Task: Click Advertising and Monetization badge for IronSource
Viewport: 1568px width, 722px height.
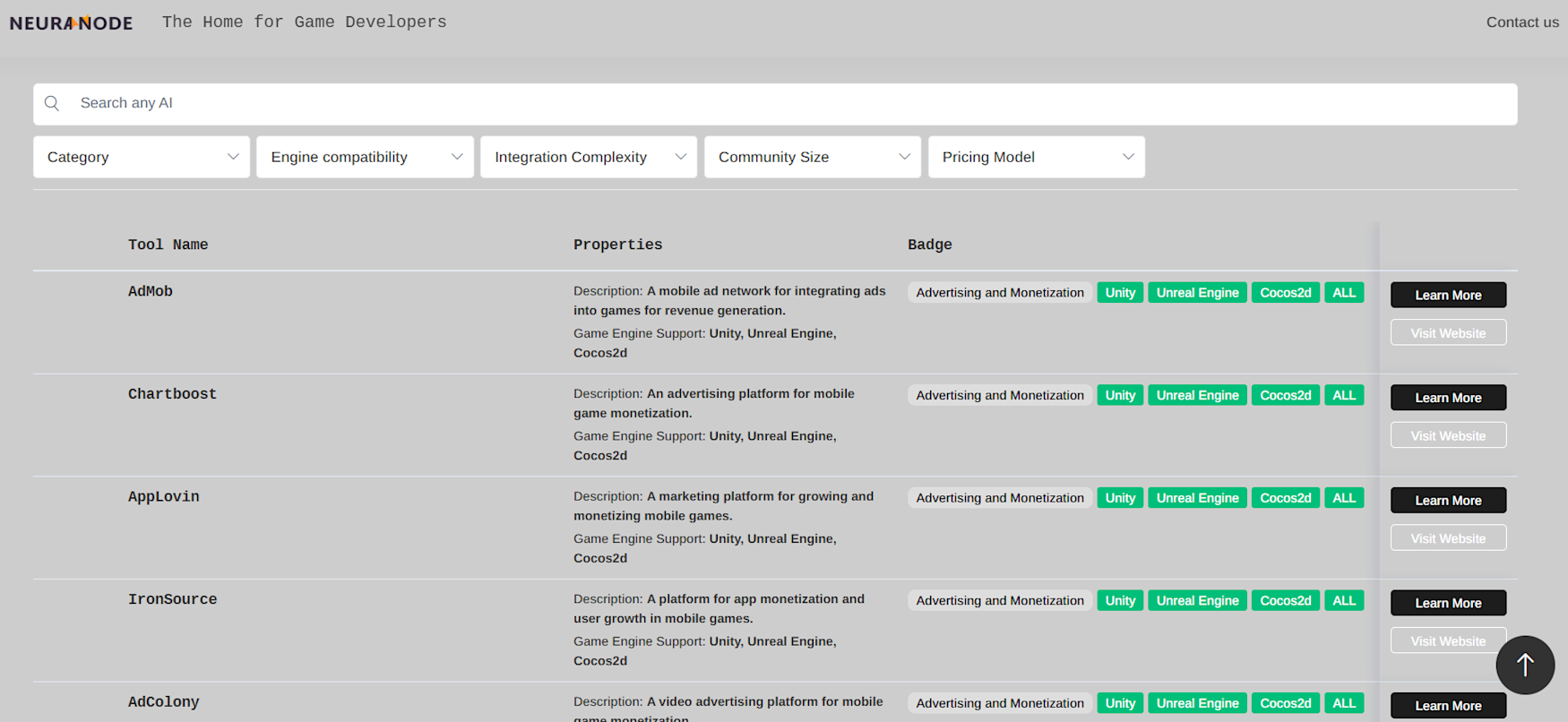Action: point(1000,601)
